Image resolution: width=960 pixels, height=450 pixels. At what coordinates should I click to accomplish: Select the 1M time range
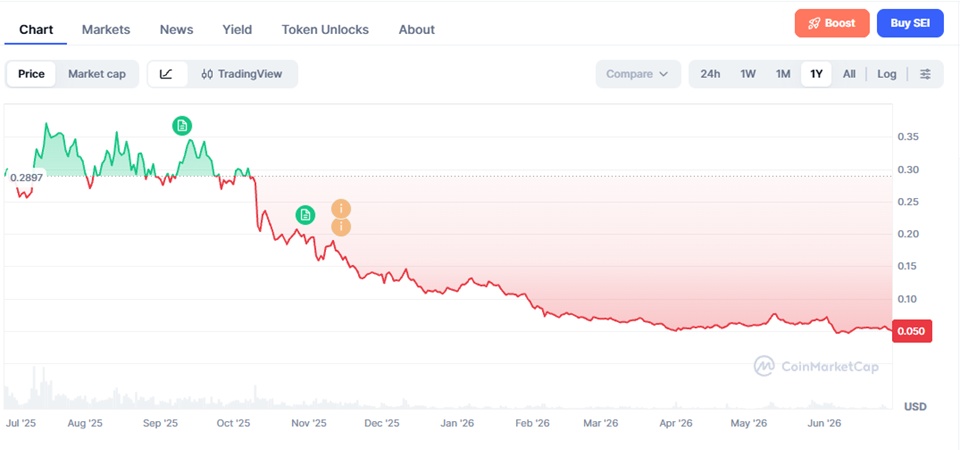pyautogui.click(x=783, y=74)
